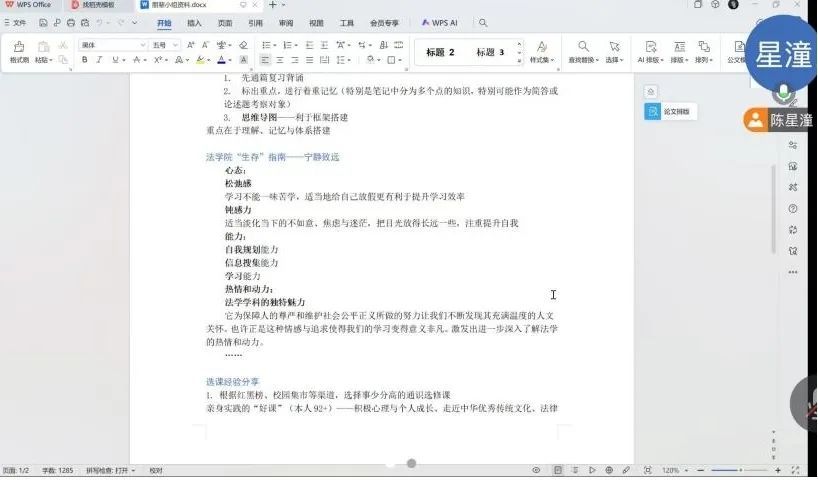The height and width of the screenshot is (486, 818).
Task: Open the font size dropdown (五号)
Action: pyautogui.click(x=165, y=45)
